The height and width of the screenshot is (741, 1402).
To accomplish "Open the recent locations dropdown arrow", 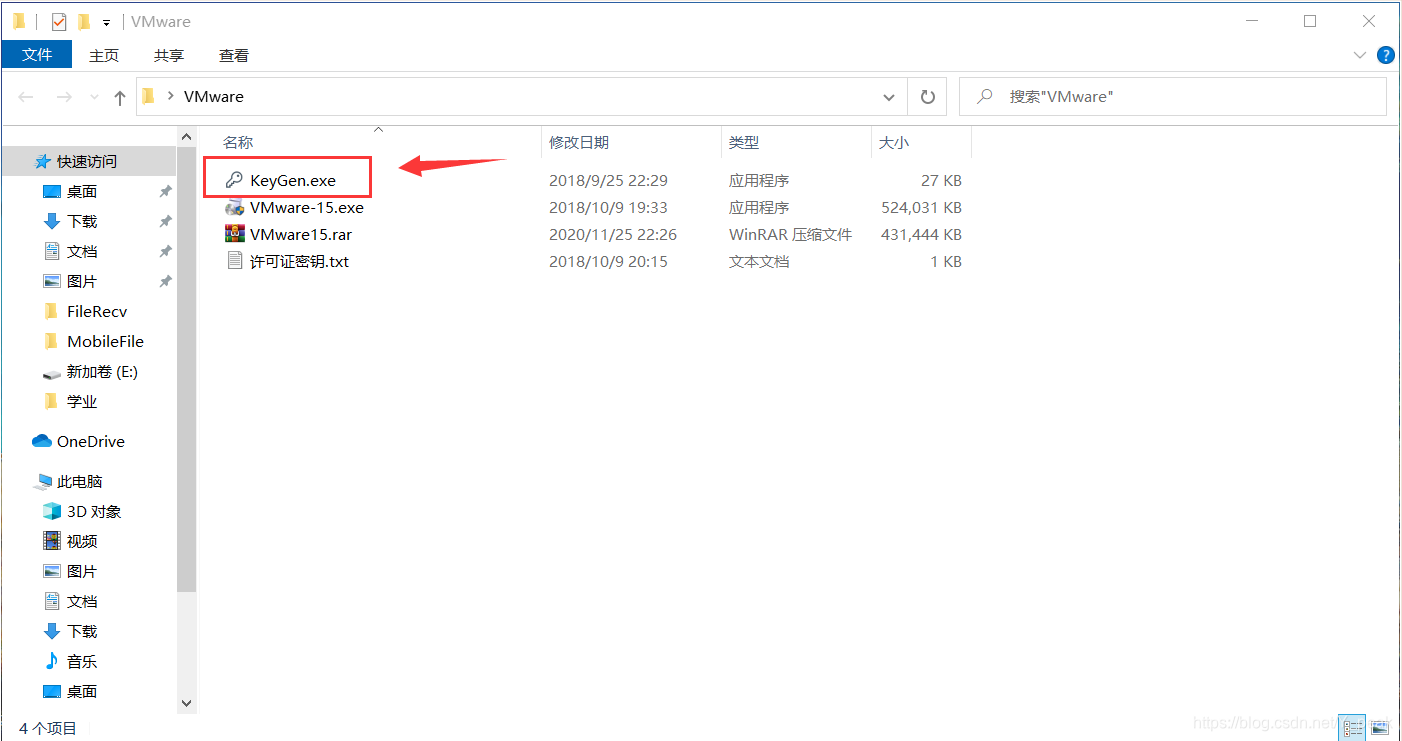I will coord(95,97).
